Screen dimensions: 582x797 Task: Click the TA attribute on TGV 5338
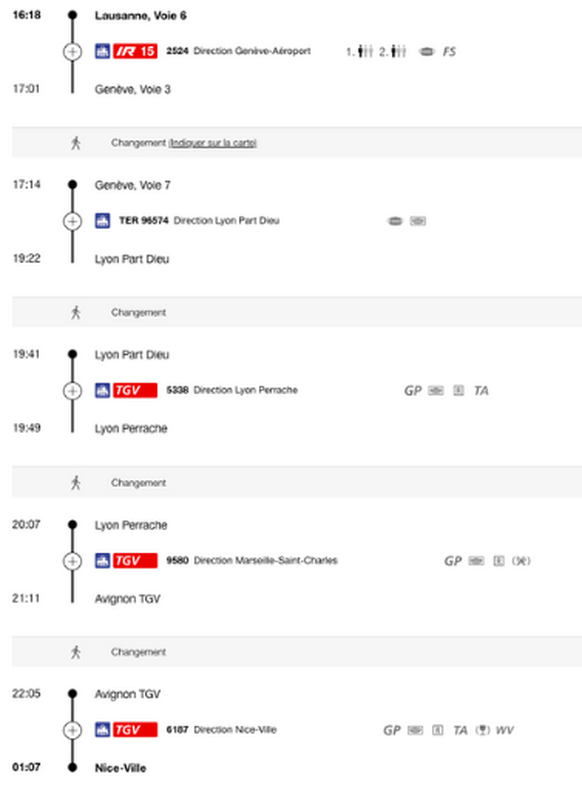(481, 390)
